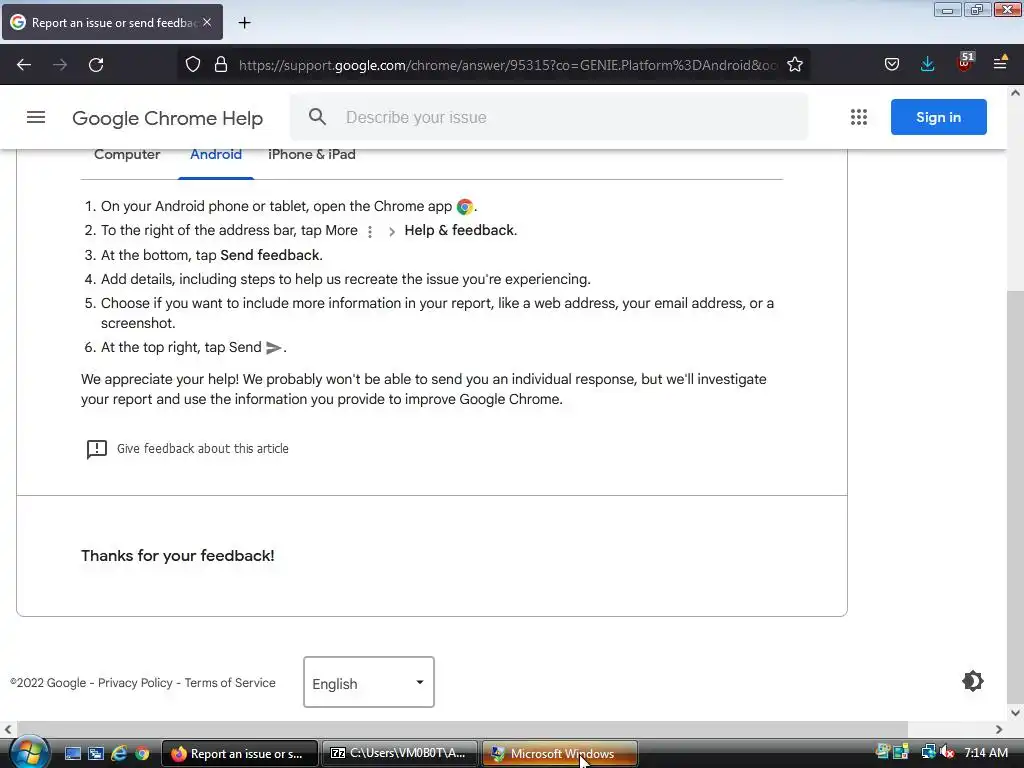The width and height of the screenshot is (1024, 768).
Task: Open a new browser tab
Action: [x=244, y=23]
